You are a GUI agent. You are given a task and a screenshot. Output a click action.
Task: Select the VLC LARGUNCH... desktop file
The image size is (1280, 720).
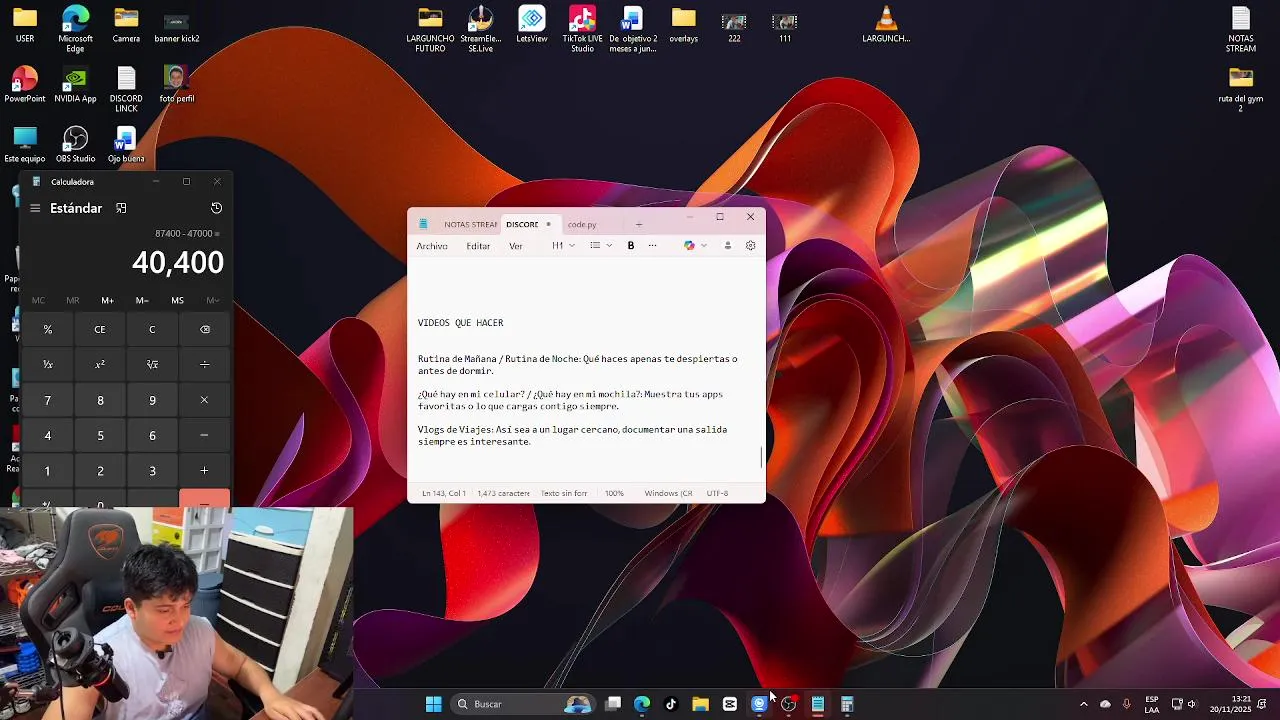(886, 25)
